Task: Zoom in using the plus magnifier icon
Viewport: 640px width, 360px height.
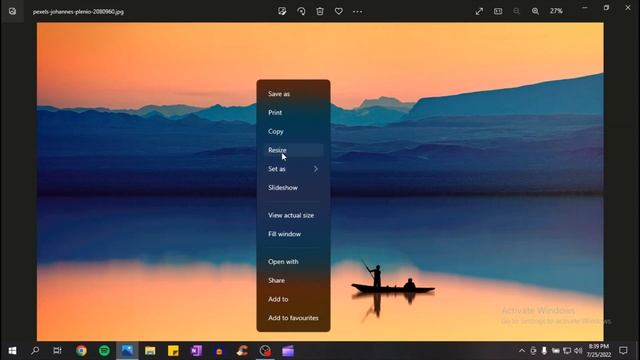Action: (535, 11)
